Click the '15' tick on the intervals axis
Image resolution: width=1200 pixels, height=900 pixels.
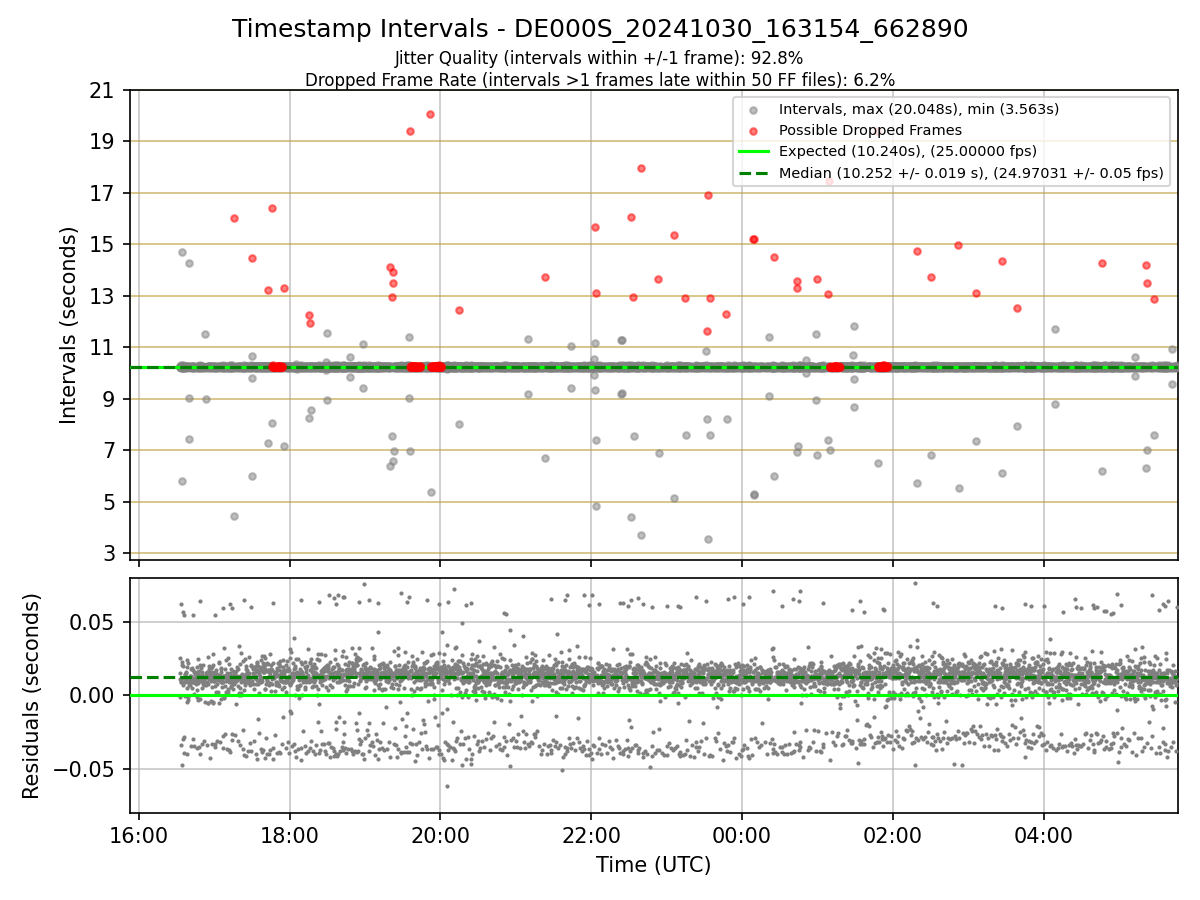pos(102,244)
